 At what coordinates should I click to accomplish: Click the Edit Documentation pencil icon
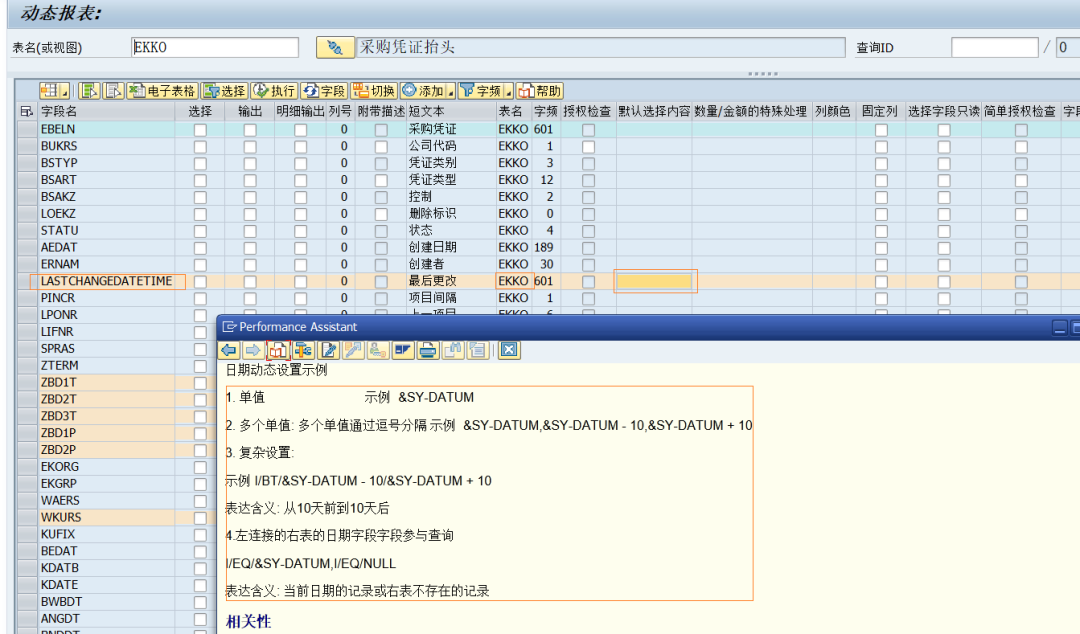329,350
